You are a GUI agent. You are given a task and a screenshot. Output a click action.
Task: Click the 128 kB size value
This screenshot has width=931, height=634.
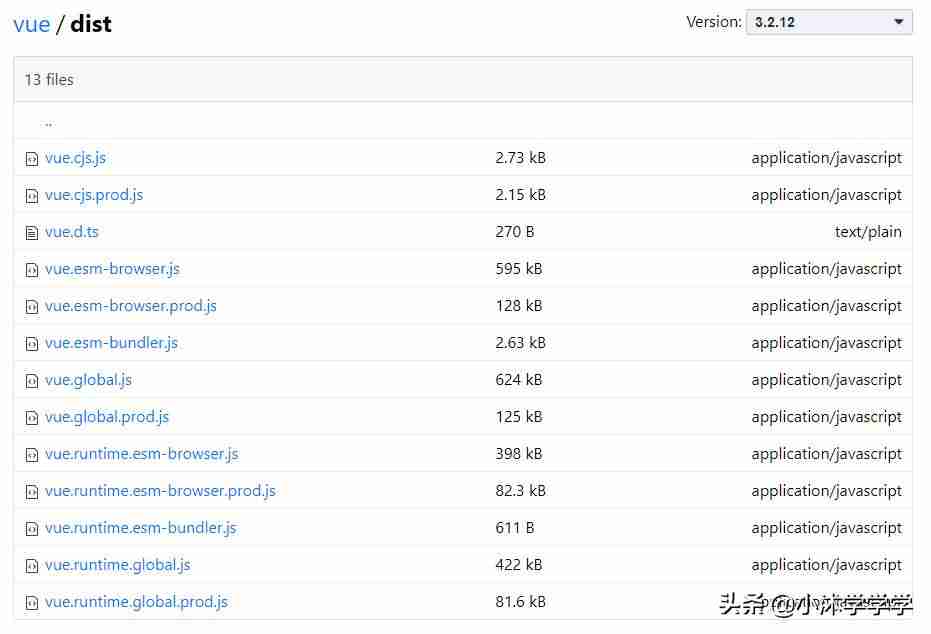pos(519,306)
